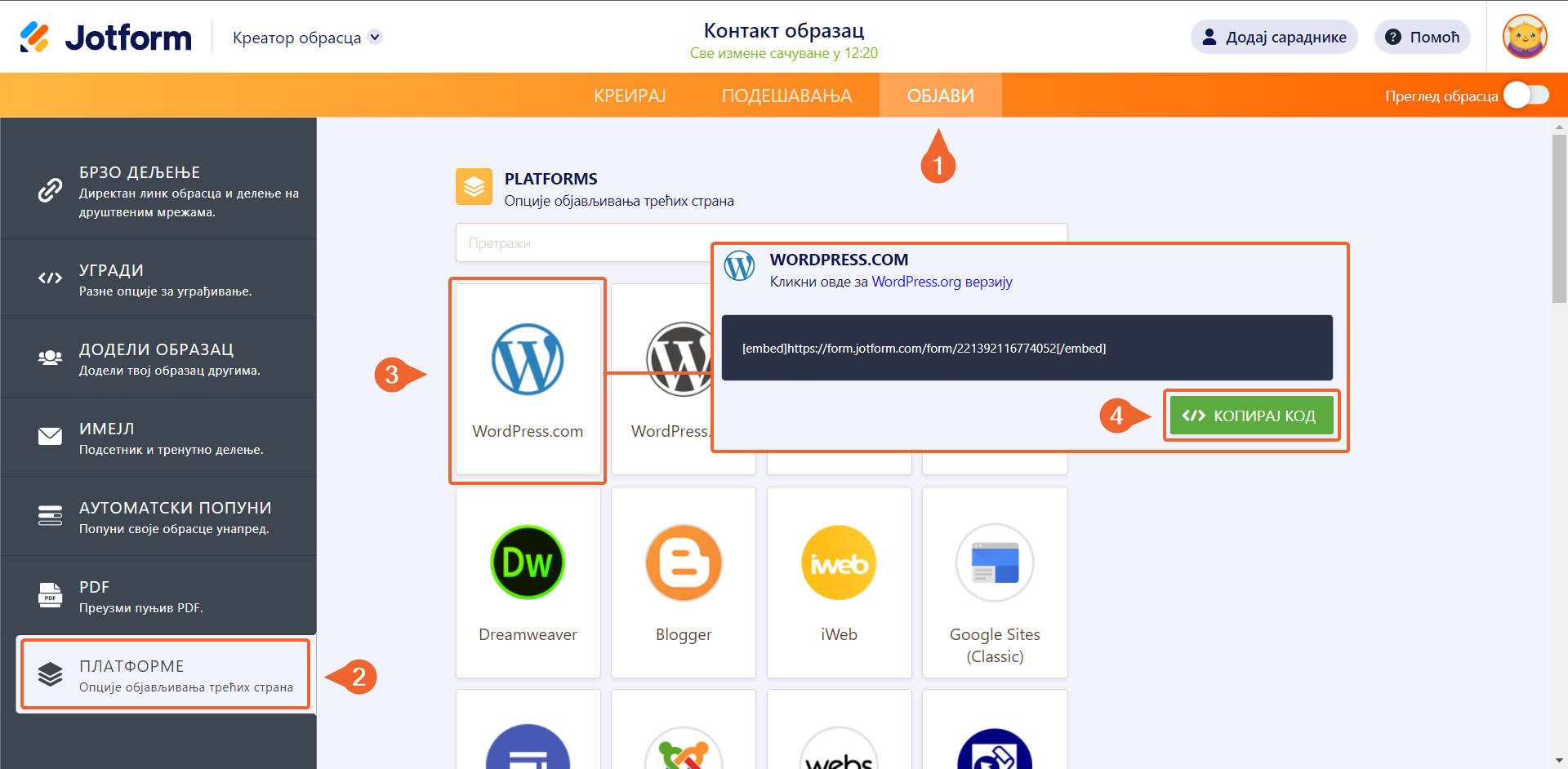Click the Jotform logo
The image size is (1568, 769).
pyautogui.click(x=105, y=37)
